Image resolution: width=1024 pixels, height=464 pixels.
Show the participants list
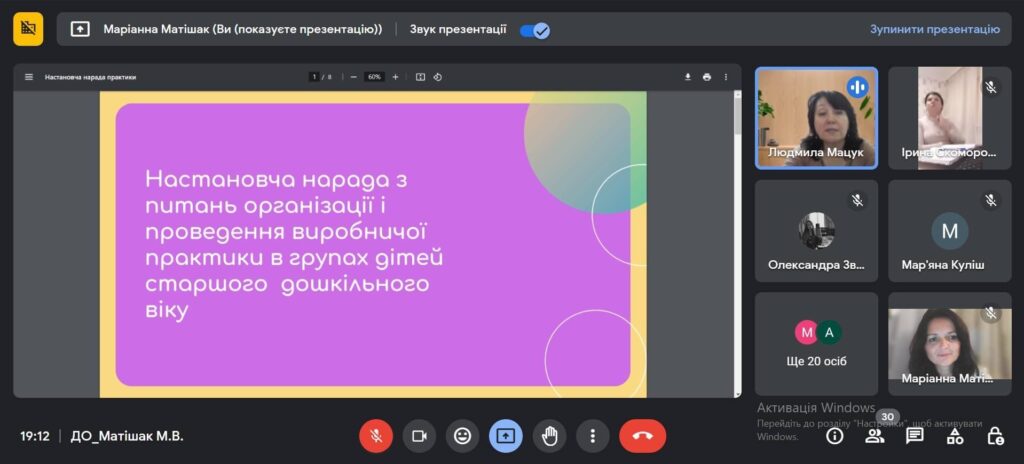click(874, 436)
